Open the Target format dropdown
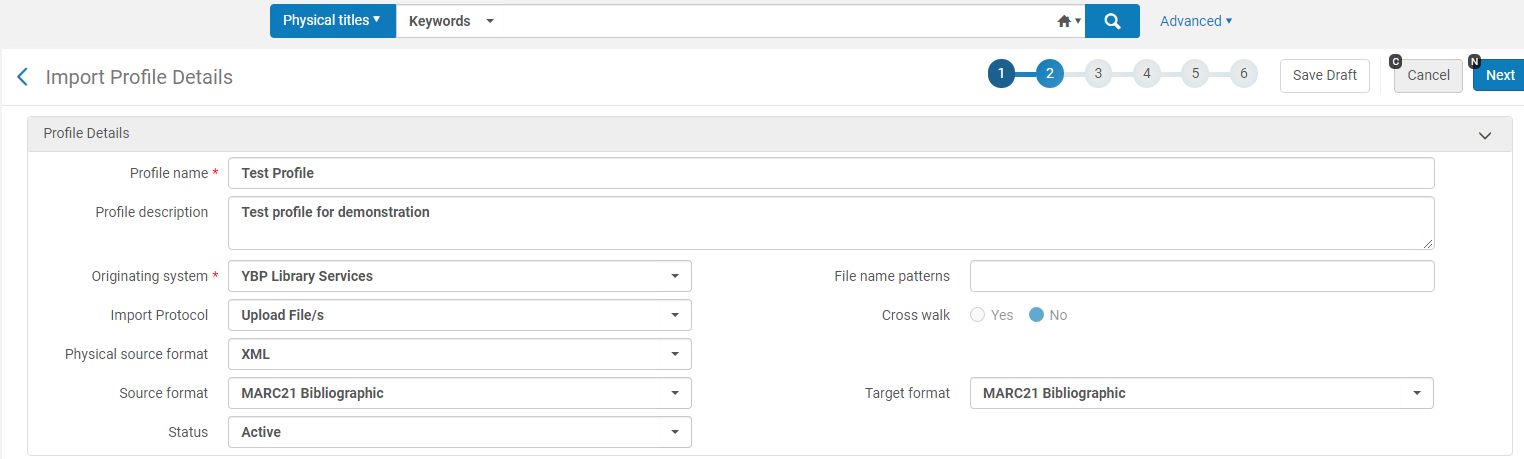 click(1201, 393)
